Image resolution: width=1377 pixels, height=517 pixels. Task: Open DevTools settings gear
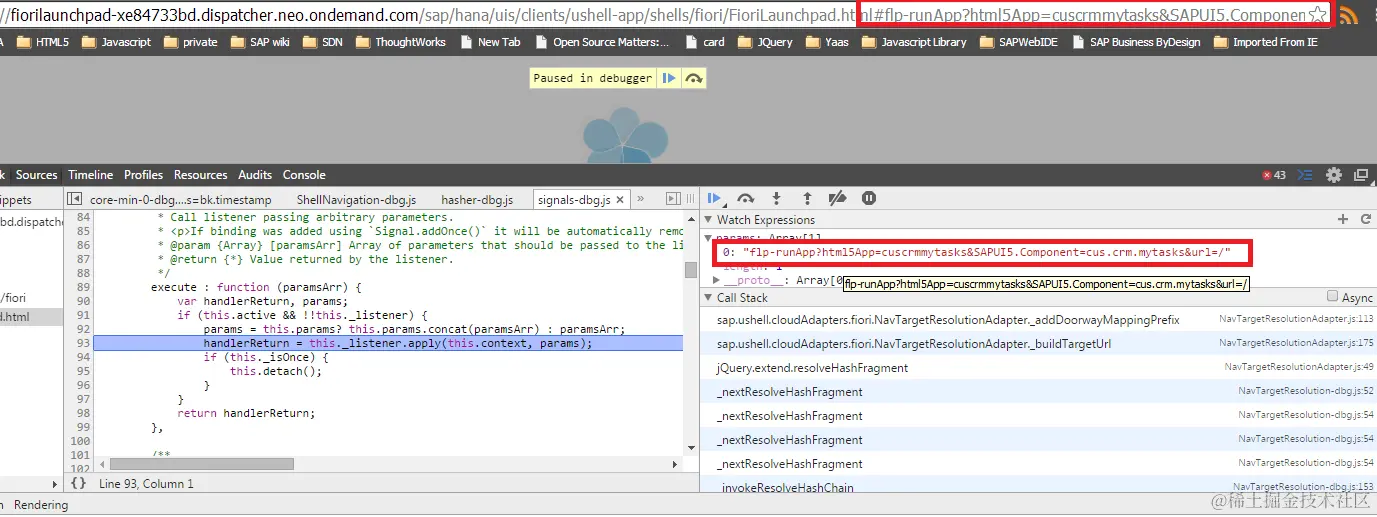coord(1334,175)
